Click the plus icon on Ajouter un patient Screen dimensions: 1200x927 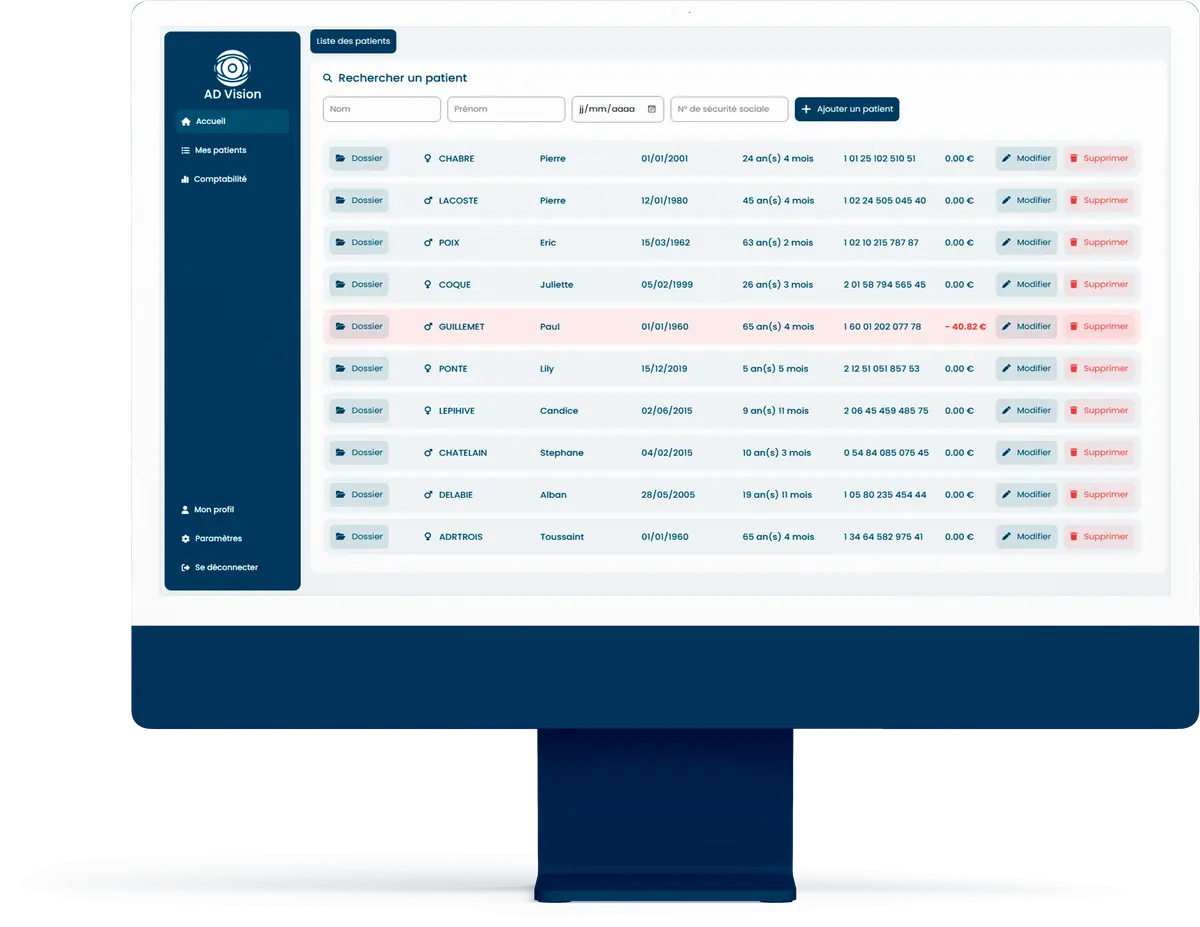(x=807, y=109)
